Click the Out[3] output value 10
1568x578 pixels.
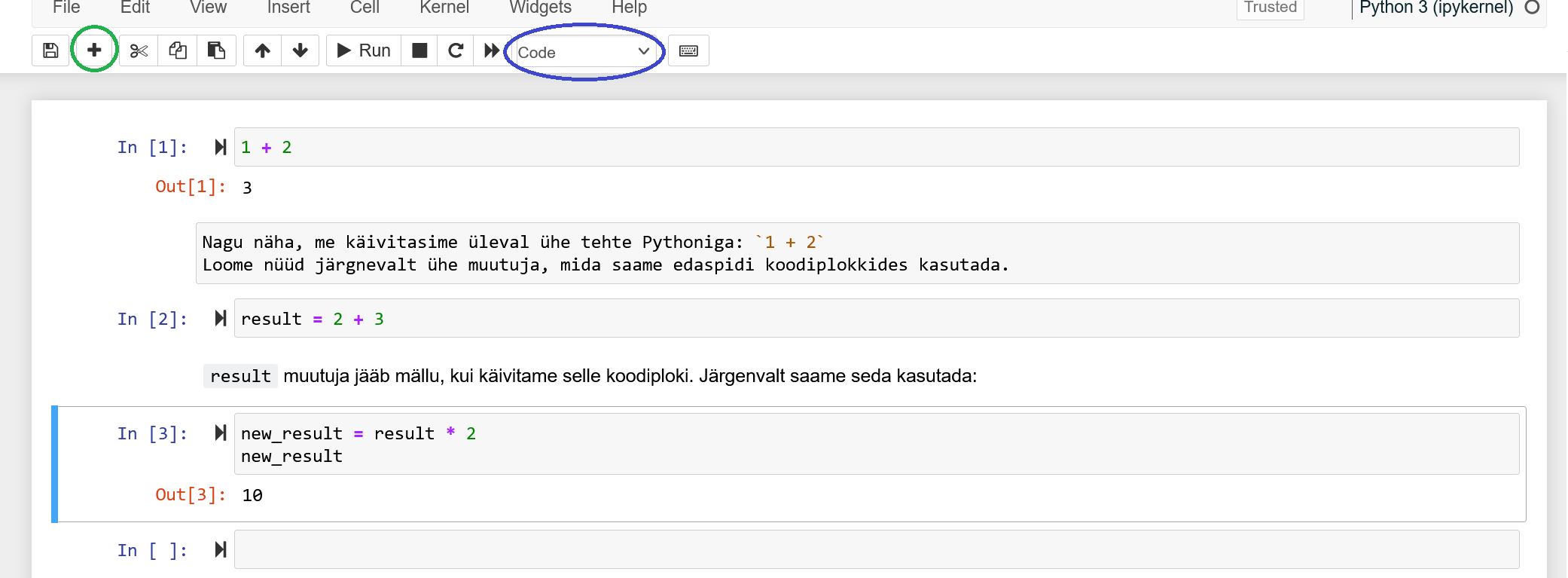coord(252,495)
